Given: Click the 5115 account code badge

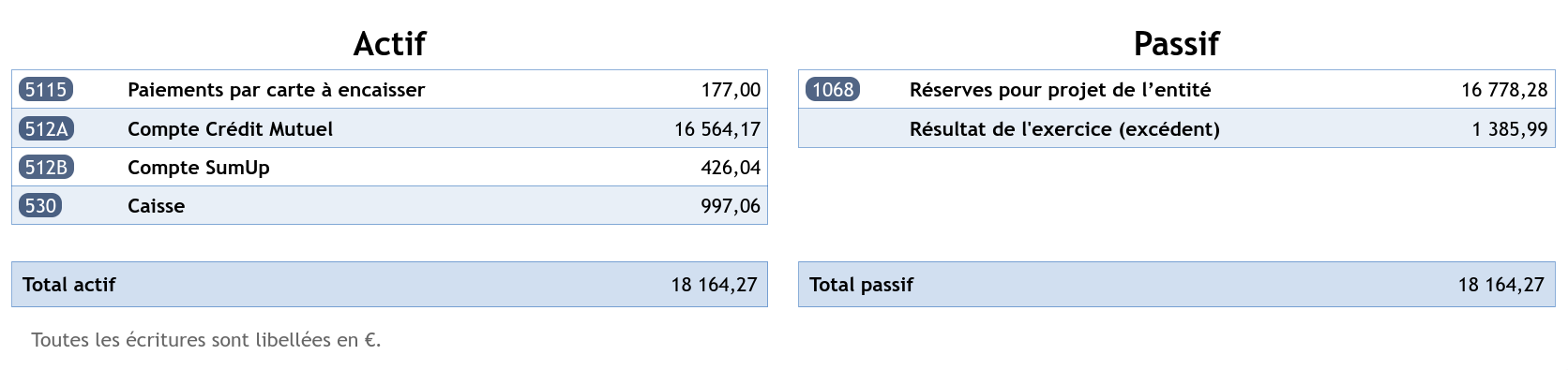Looking at the screenshot, I should [46, 90].
